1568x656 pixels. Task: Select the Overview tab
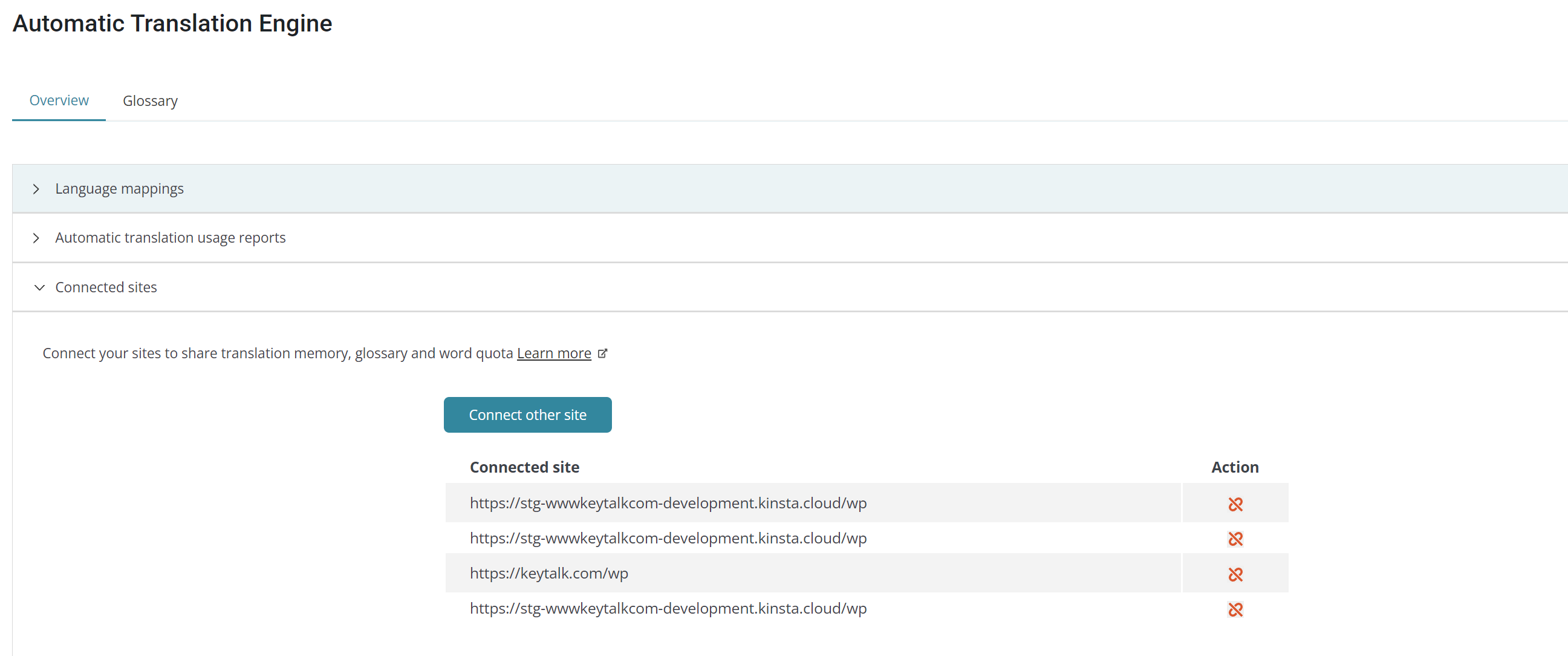point(59,100)
